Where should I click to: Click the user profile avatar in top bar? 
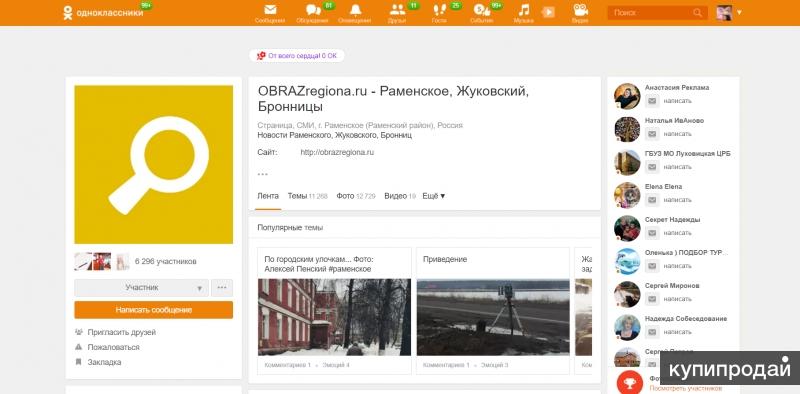click(724, 13)
